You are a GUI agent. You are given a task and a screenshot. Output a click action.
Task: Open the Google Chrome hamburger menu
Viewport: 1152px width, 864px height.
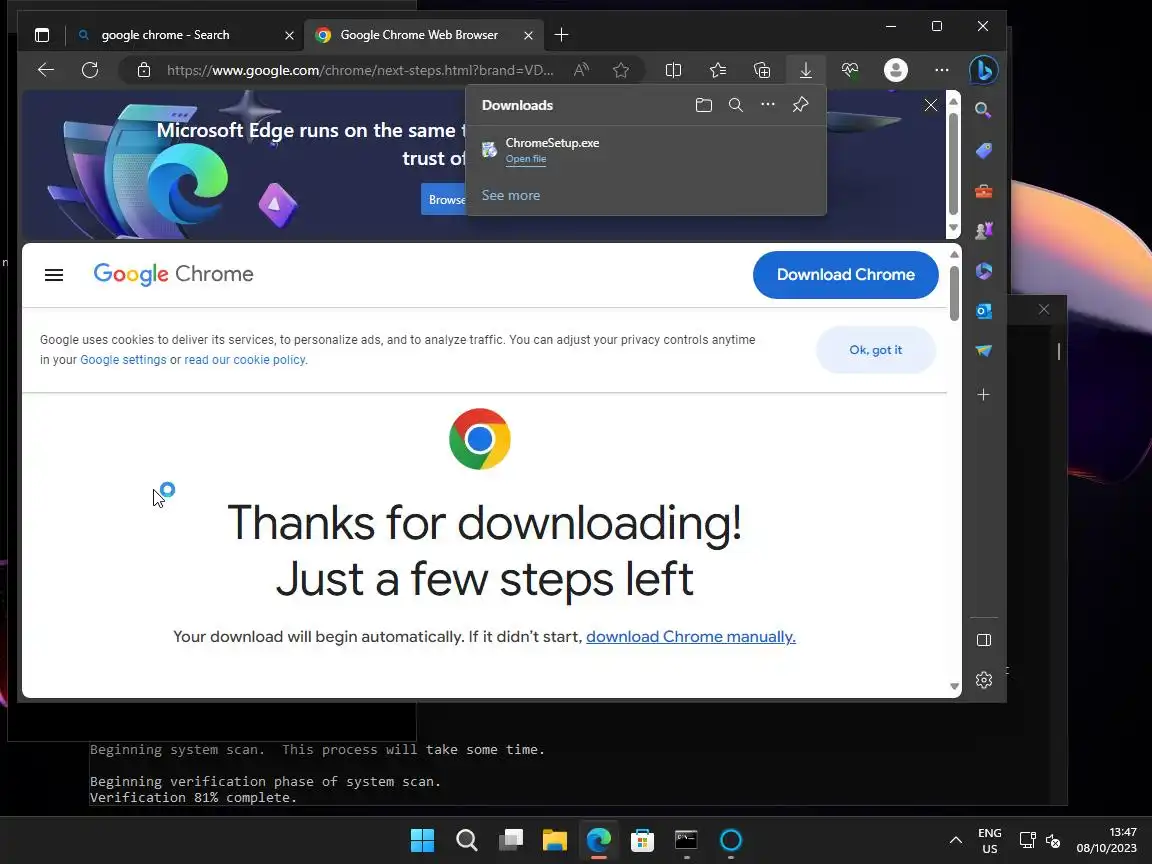point(54,275)
